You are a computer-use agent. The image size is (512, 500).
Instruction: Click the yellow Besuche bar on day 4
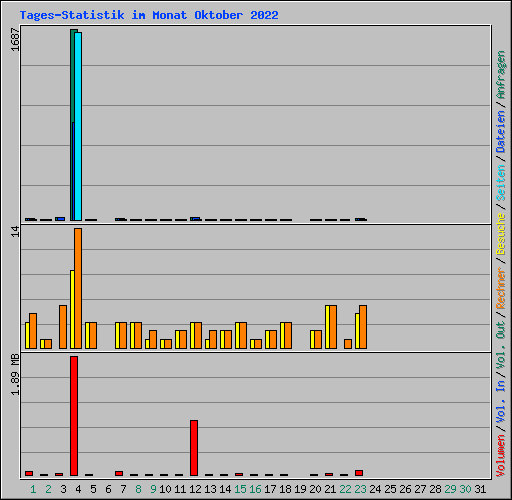coord(72,309)
